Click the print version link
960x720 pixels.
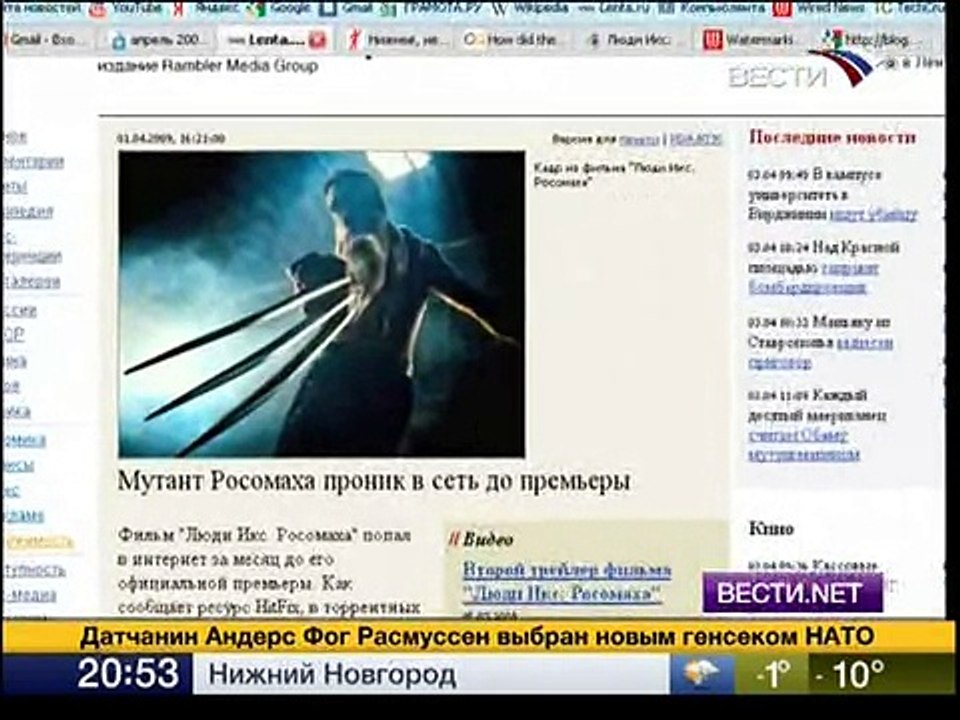click(x=639, y=140)
